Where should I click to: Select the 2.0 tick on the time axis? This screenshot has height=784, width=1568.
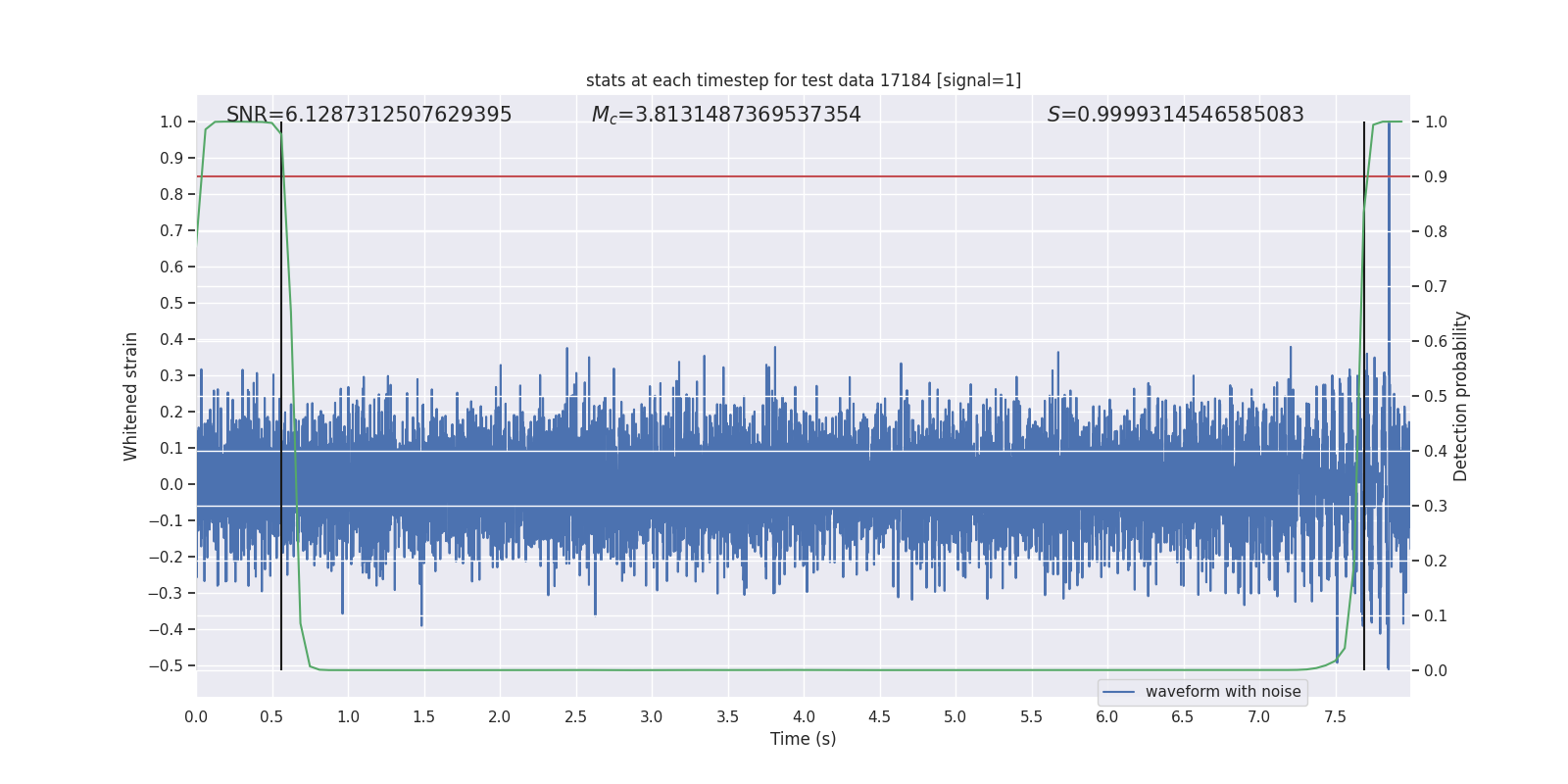[x=500, y=716]
